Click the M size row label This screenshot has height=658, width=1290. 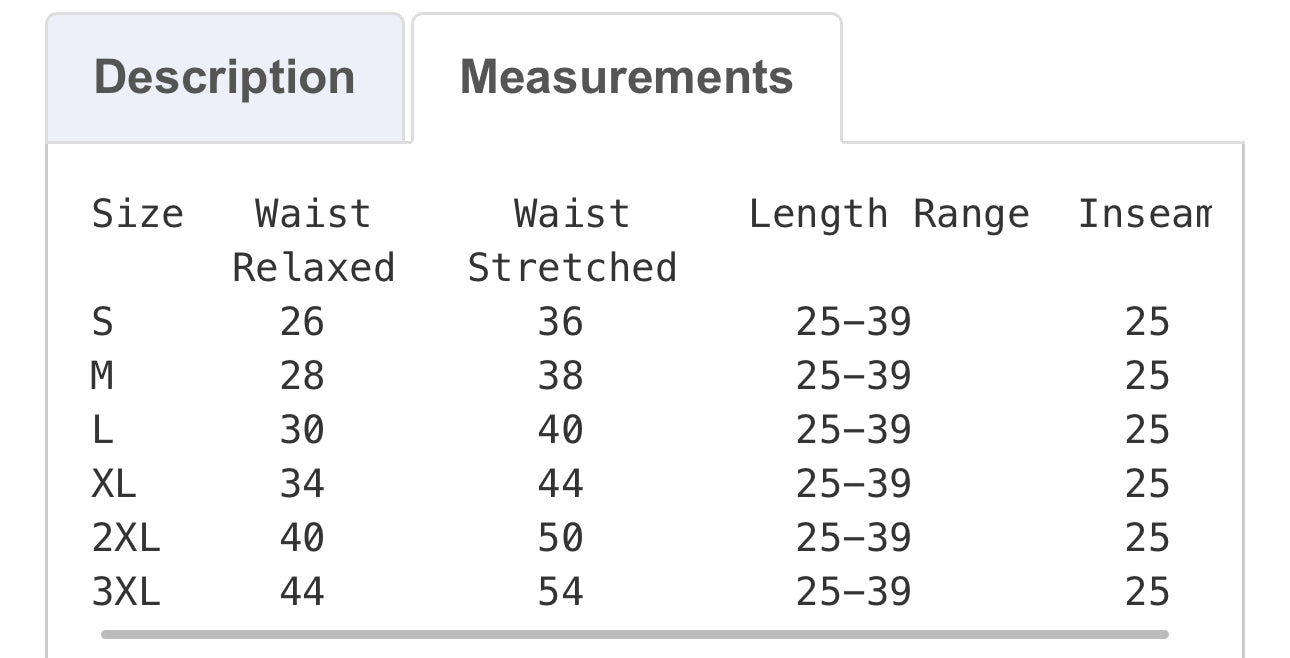click(x=102, y=376)
